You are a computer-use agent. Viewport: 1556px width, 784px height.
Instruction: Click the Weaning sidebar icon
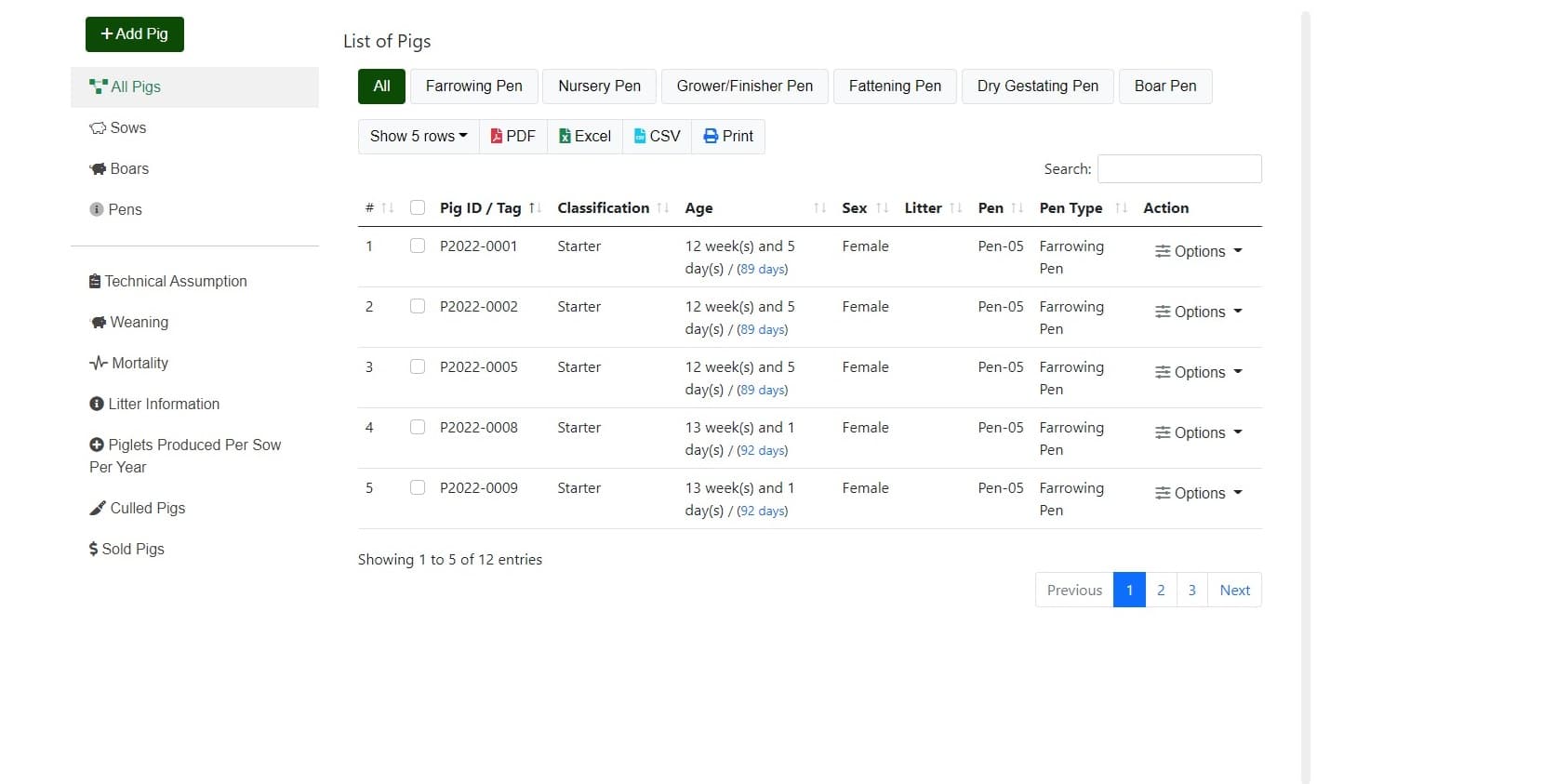click(x=98, y=322)
